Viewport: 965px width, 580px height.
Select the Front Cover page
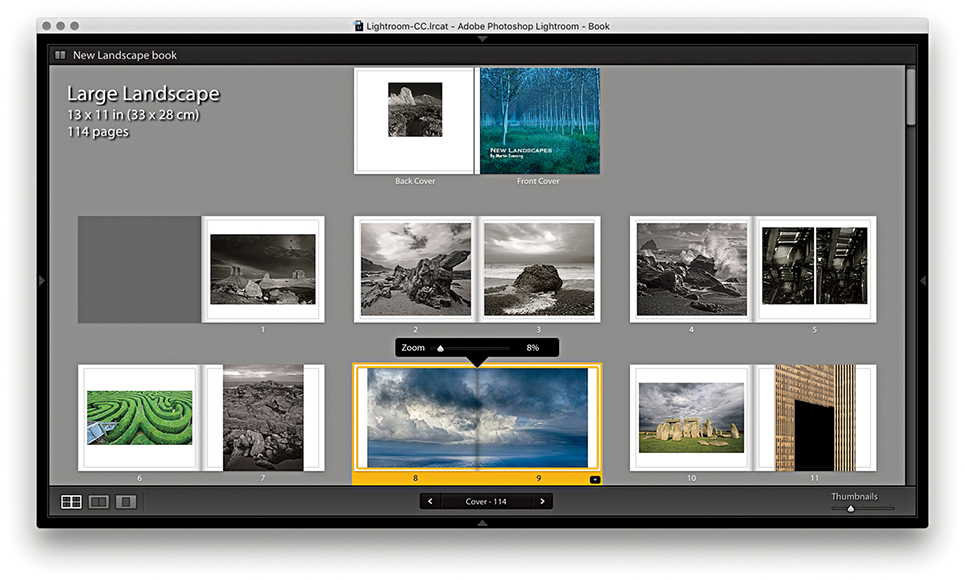tap(540, 121)
